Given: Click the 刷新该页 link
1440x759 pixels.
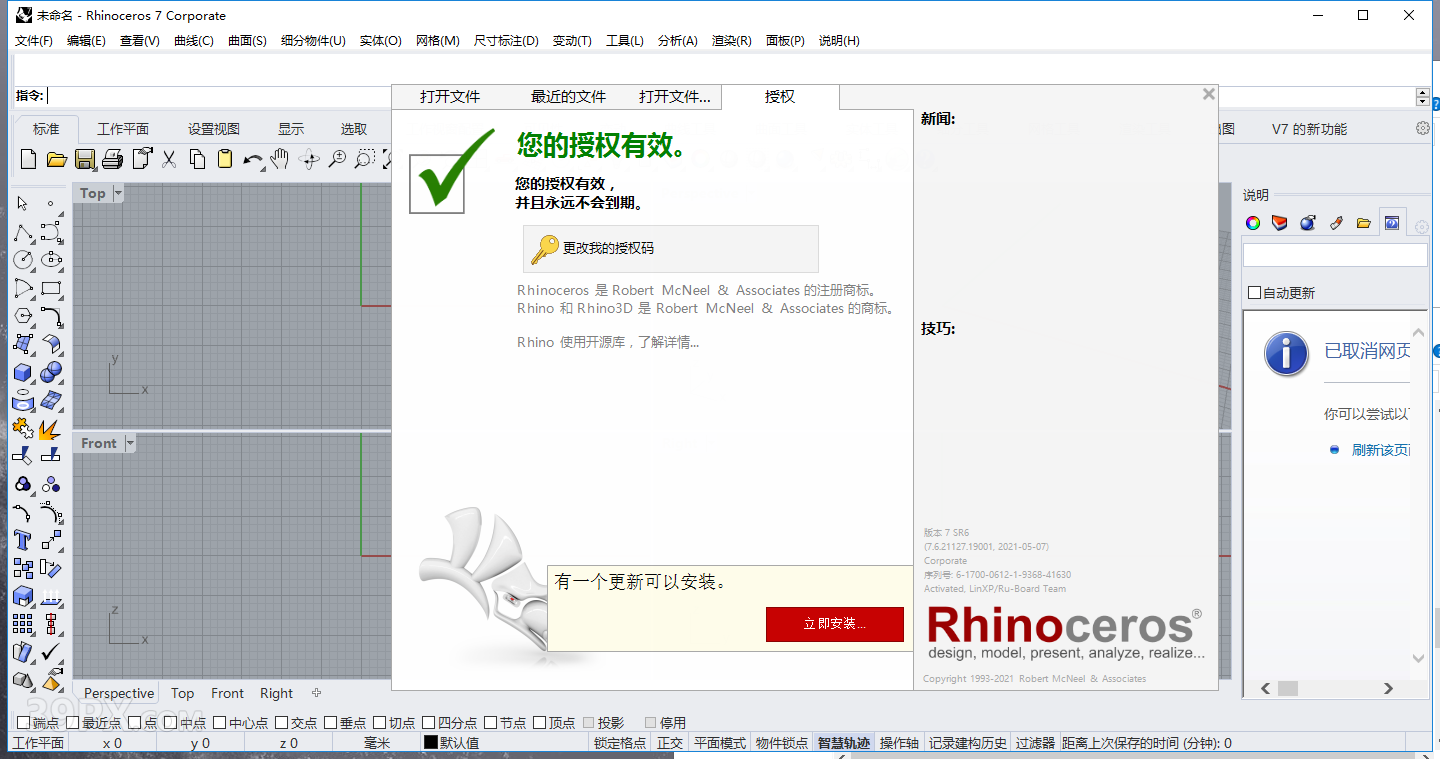Looking at the screenshot, I should click(1383, 450).
